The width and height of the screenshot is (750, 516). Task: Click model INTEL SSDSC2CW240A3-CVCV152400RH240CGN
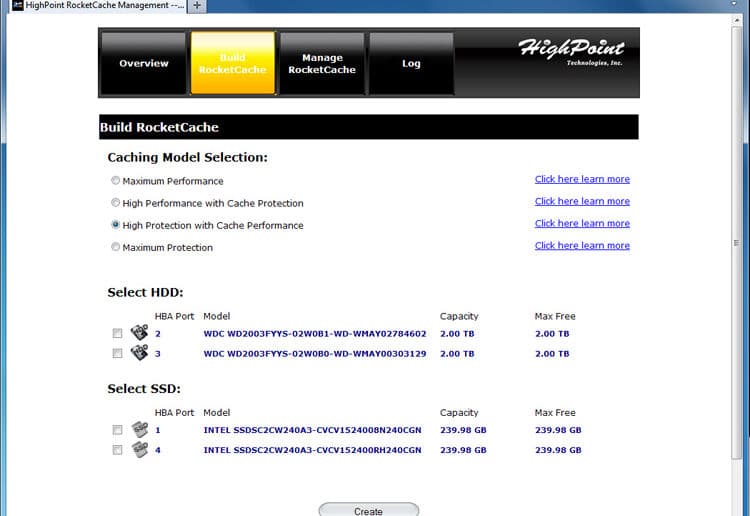[312, 450]
